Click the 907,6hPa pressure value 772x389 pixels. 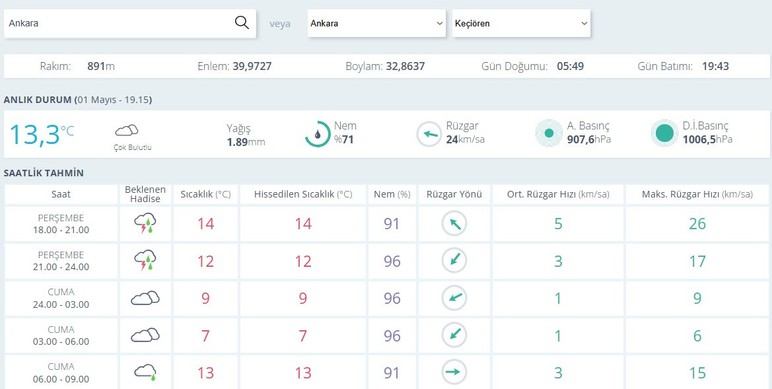[589, 139]
